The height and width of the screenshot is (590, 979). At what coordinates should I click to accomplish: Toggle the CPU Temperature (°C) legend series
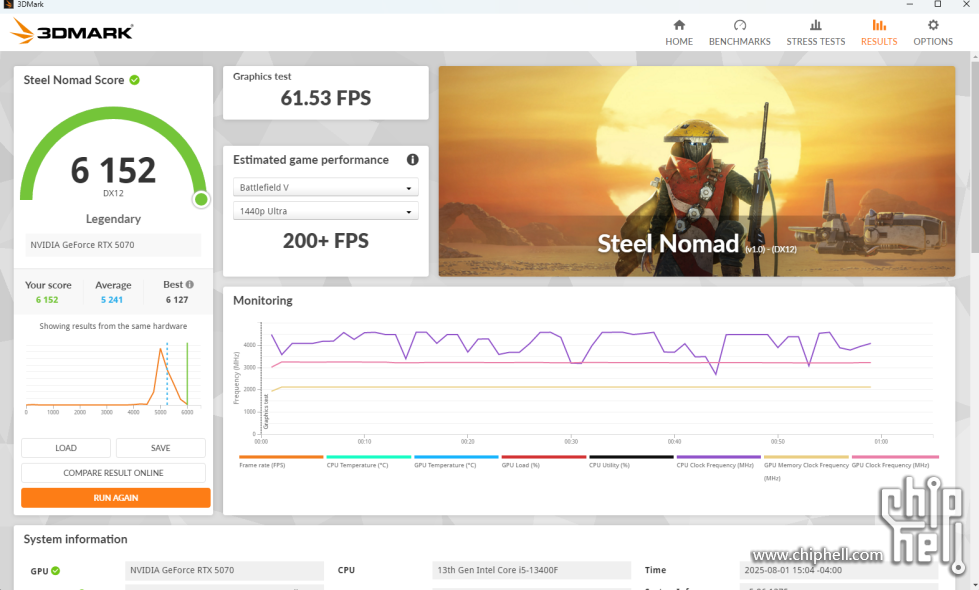coord(368,461)
